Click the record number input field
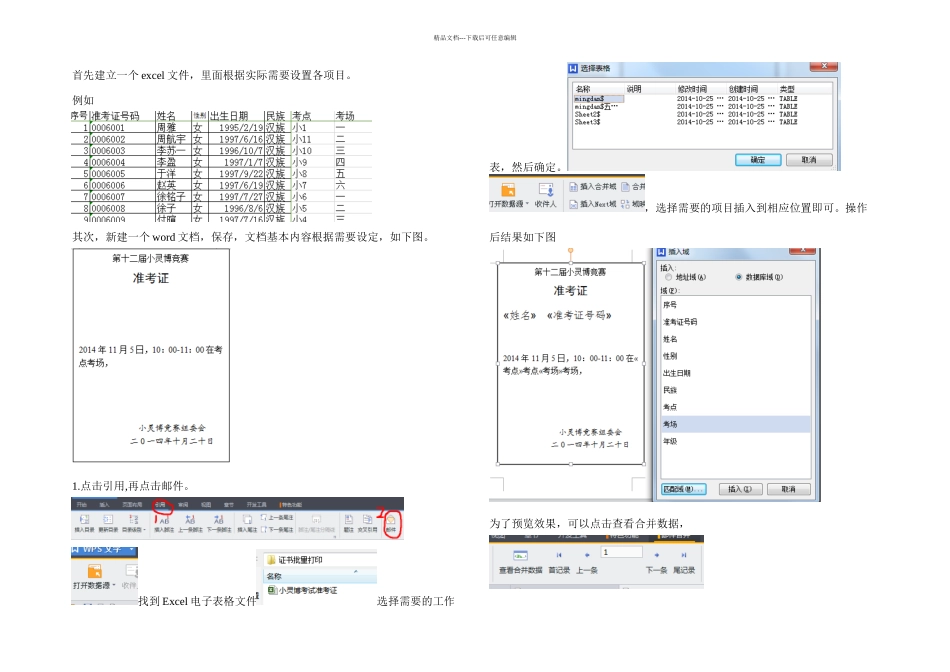Screen dimensions: 950x672 (x=621, y=552)
